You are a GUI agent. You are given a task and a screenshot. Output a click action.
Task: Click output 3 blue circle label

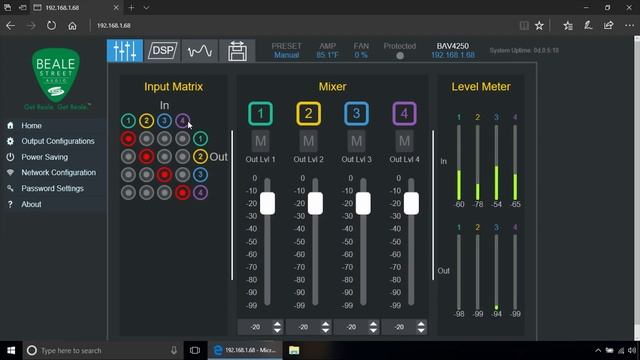click(x=200, y=175)
